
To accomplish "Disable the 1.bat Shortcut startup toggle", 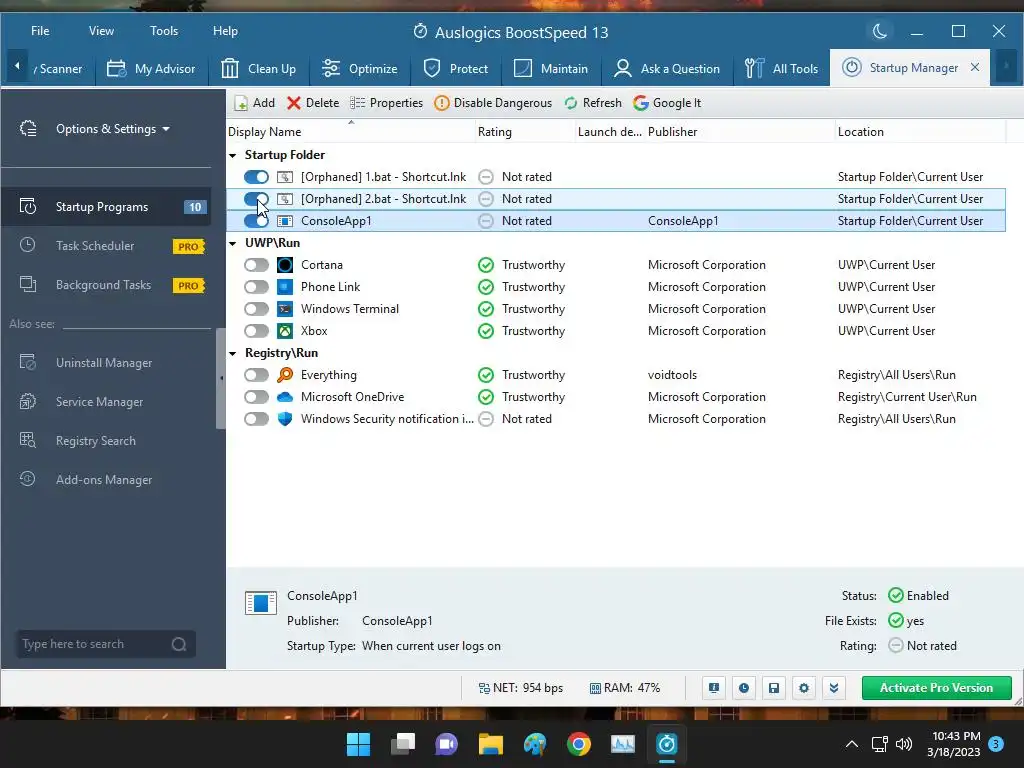I will coord(257,177).
